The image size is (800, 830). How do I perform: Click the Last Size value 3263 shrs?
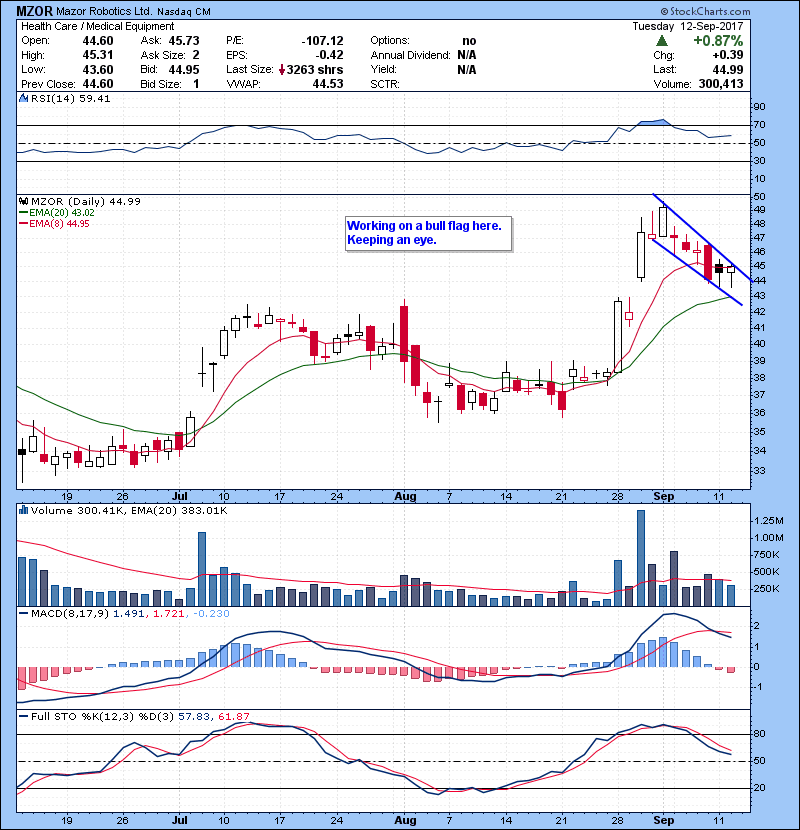315,70
